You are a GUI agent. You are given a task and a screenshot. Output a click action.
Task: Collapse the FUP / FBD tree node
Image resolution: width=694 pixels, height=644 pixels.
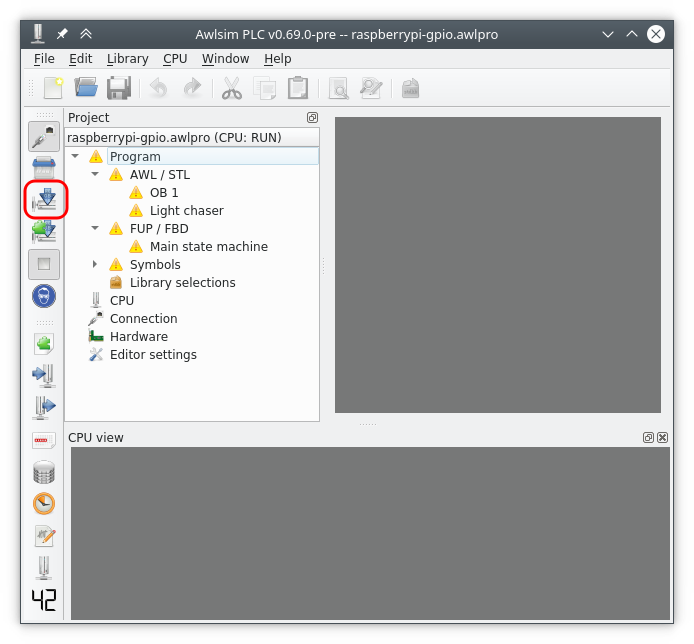(x=95, y=228)
